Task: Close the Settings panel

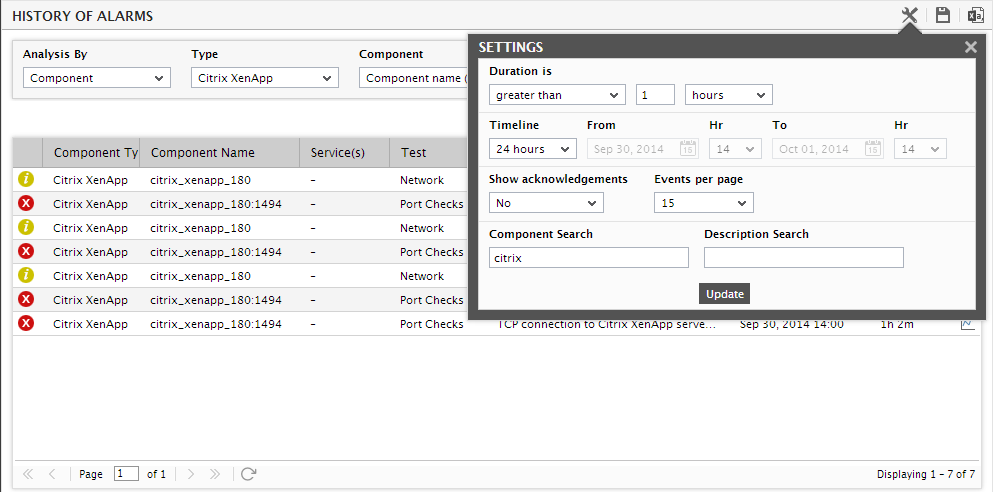Action: (970, 47)
